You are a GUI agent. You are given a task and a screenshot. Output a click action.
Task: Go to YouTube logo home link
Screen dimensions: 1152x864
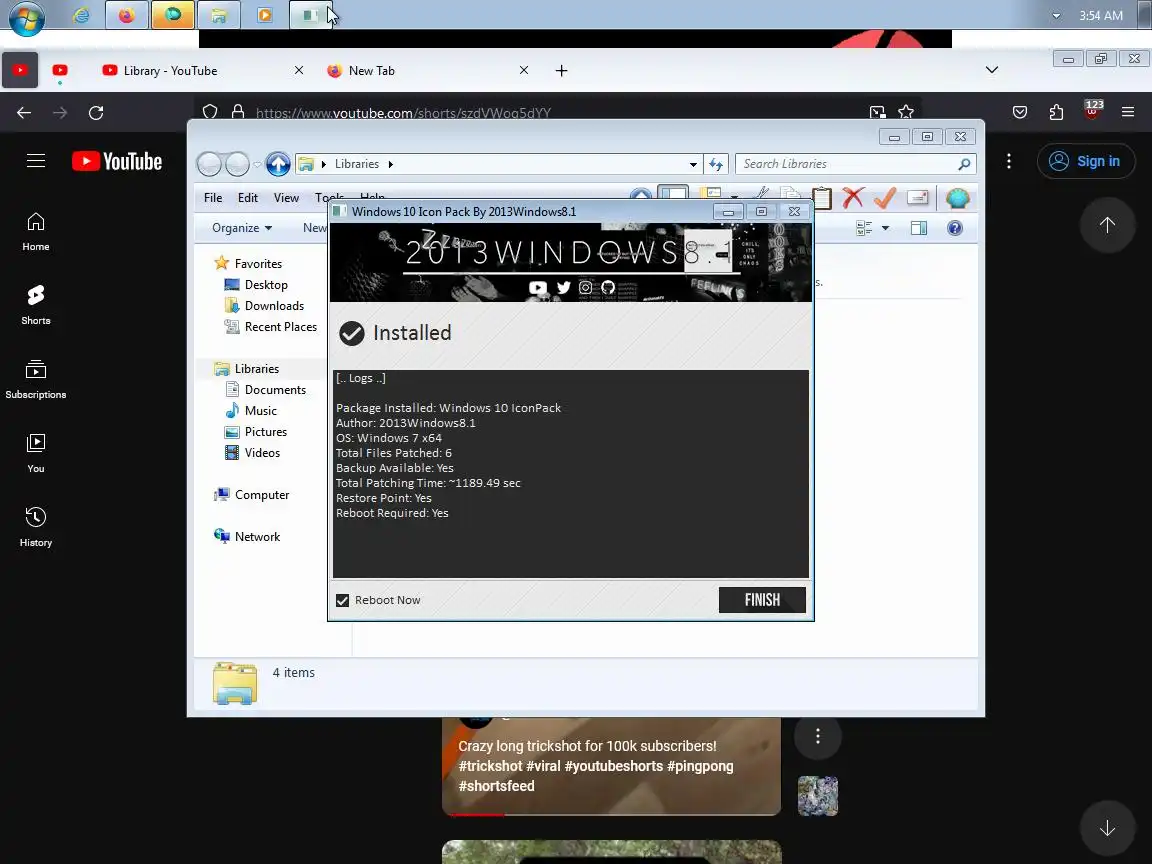(x=117, y=161)
